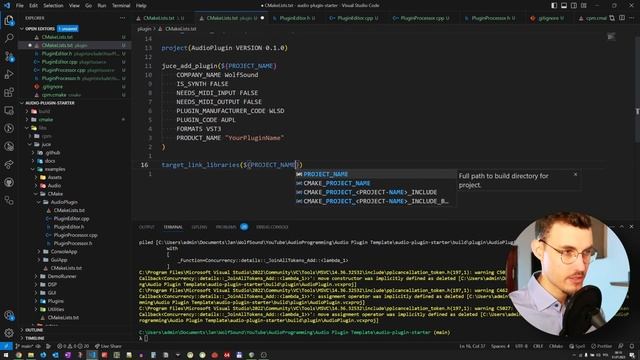
Task: Open the GitHub view in the activity bar
Action: 9,182
